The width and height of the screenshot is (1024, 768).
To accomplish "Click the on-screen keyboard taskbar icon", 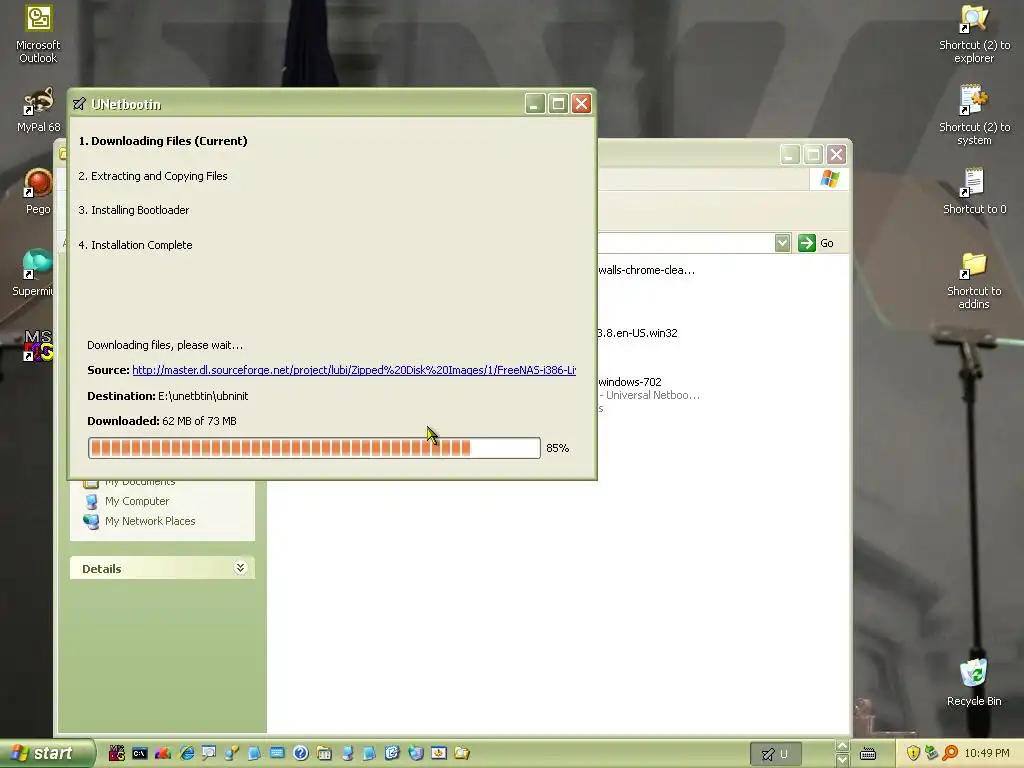I will point(868,754).
